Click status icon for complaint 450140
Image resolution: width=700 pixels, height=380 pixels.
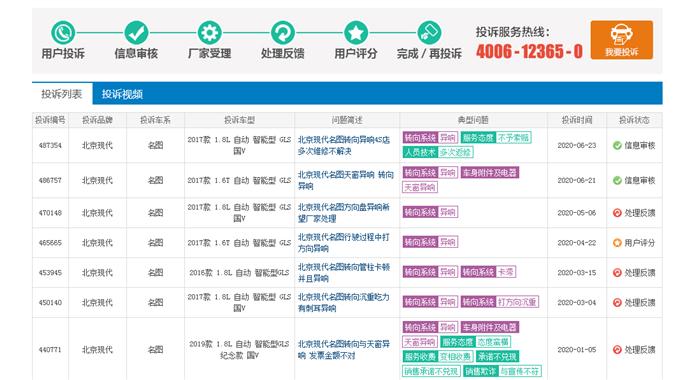pyautogui.click(x=617, y=303)
